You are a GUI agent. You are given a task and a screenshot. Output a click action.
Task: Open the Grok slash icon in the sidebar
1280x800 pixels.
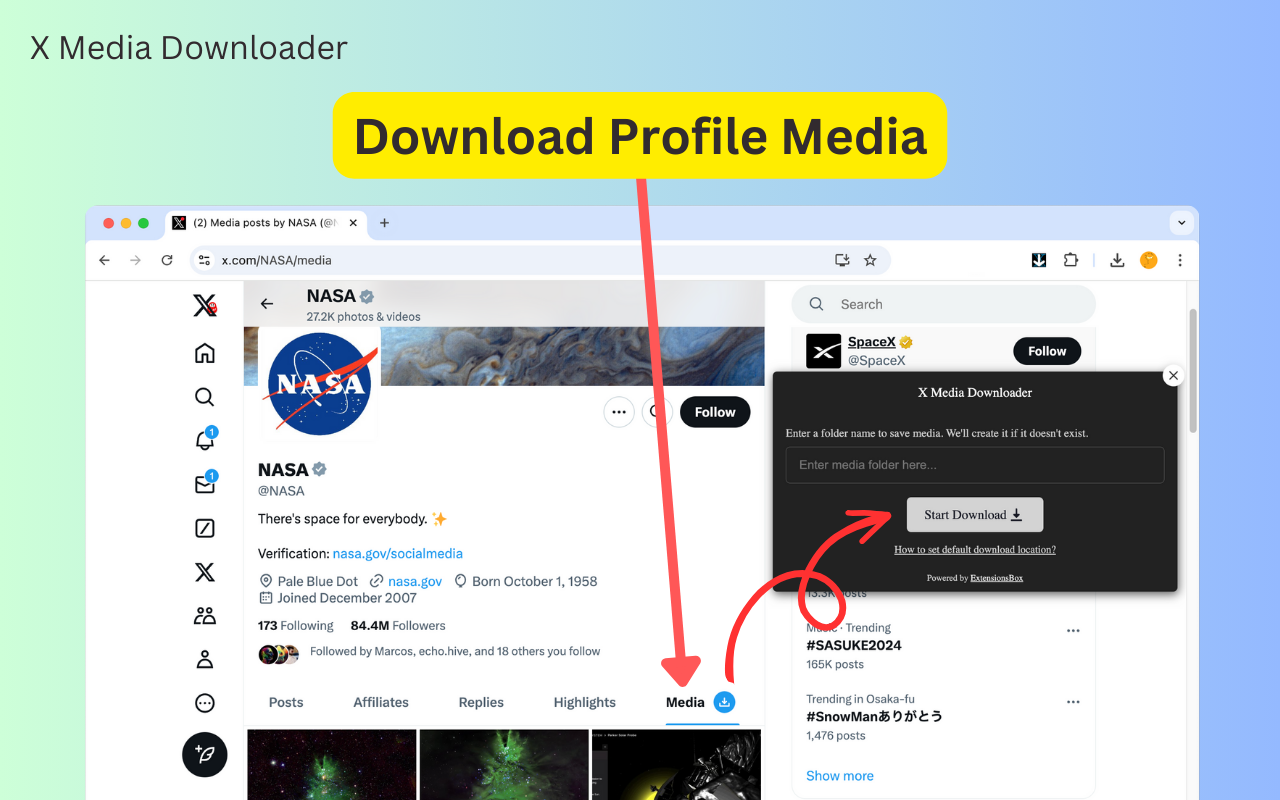pos(205,528)
